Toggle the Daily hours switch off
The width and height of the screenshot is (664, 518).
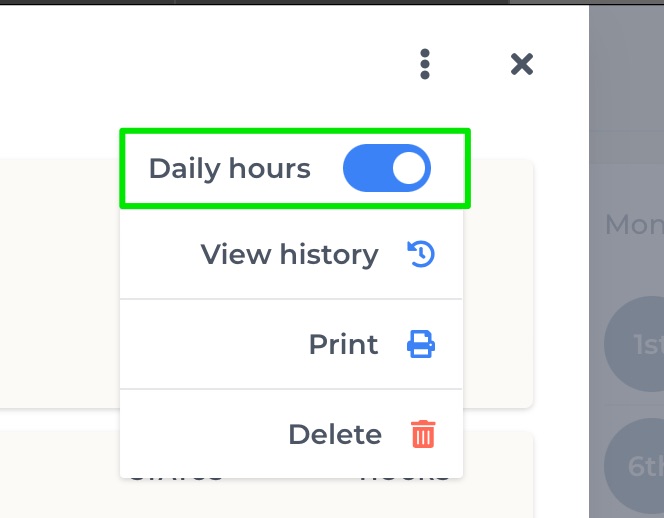387,168
